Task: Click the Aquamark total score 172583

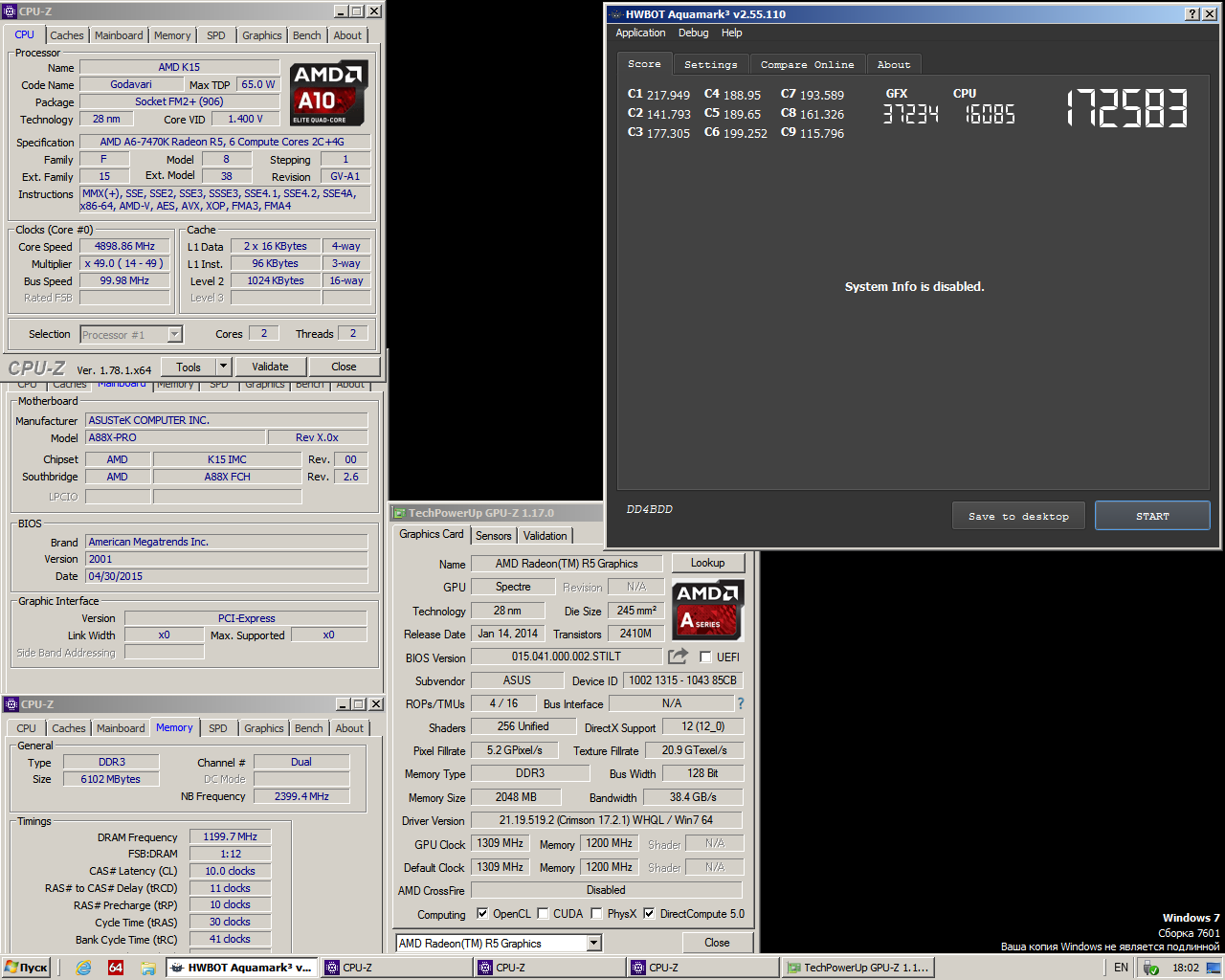Action: [x=1127, y=108]
